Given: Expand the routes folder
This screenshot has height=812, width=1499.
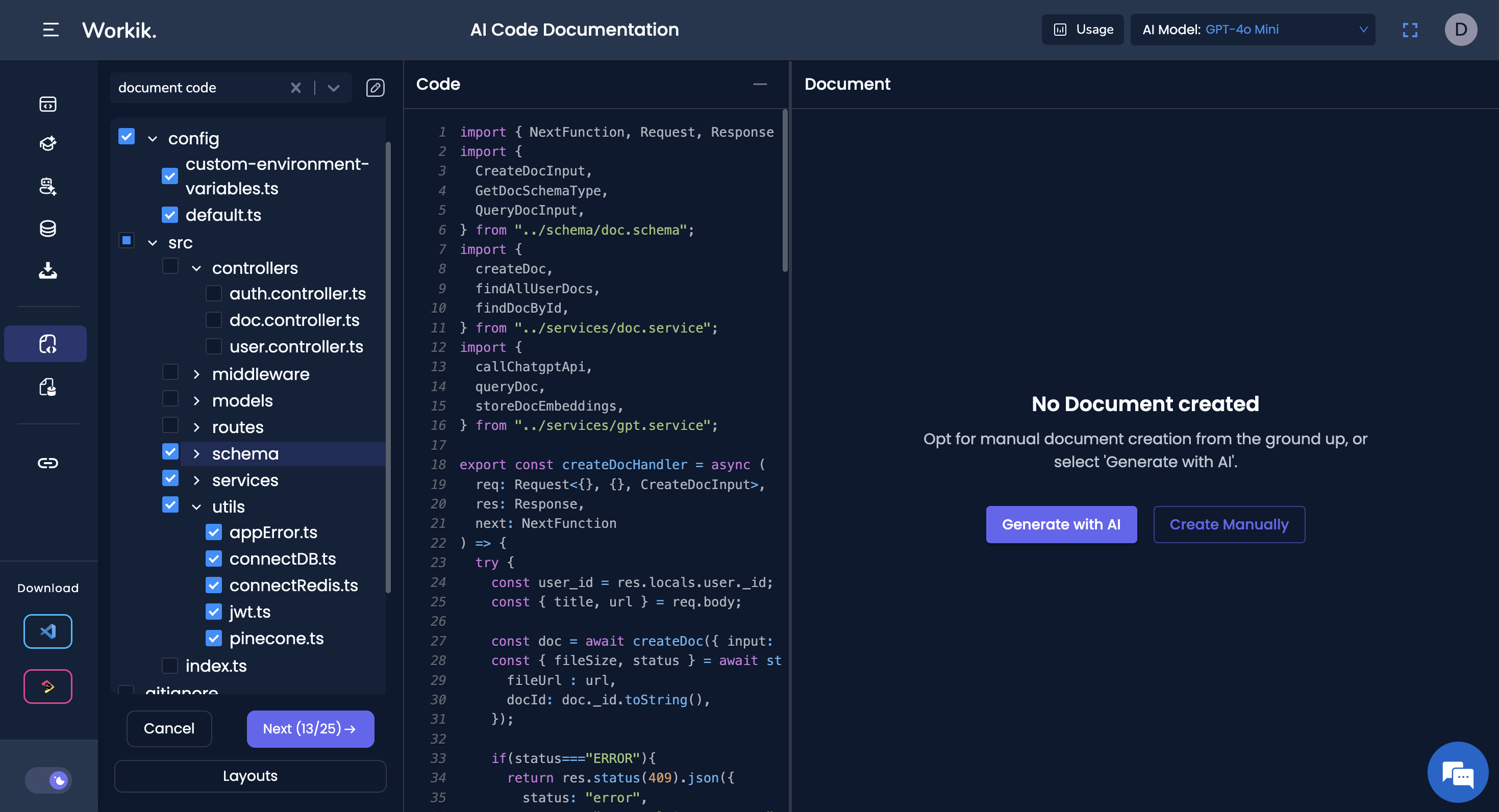Looking at the screenshot, I should pos(196,427).
